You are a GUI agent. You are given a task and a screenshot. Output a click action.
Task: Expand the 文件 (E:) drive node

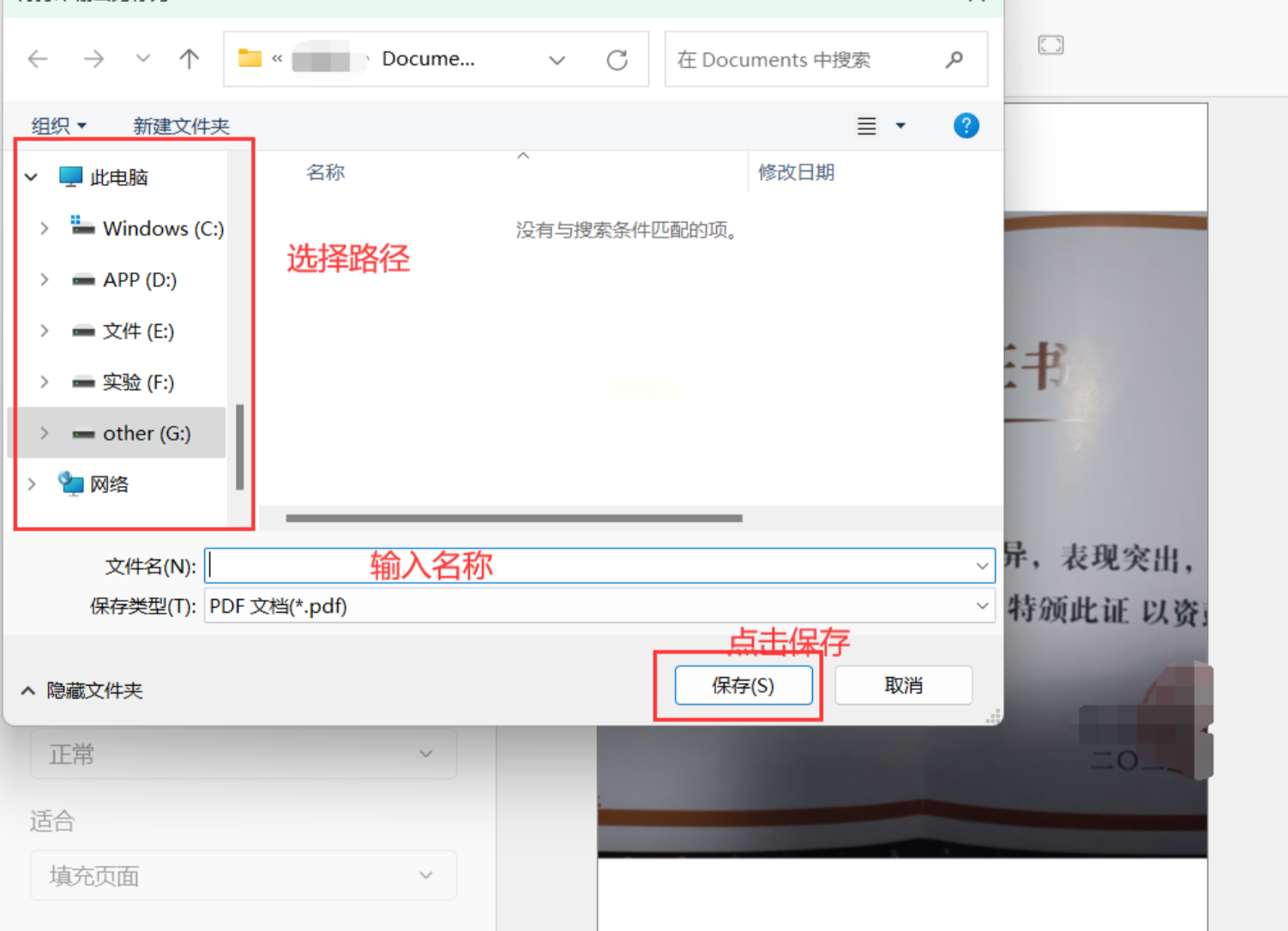(x=45, y=331)
